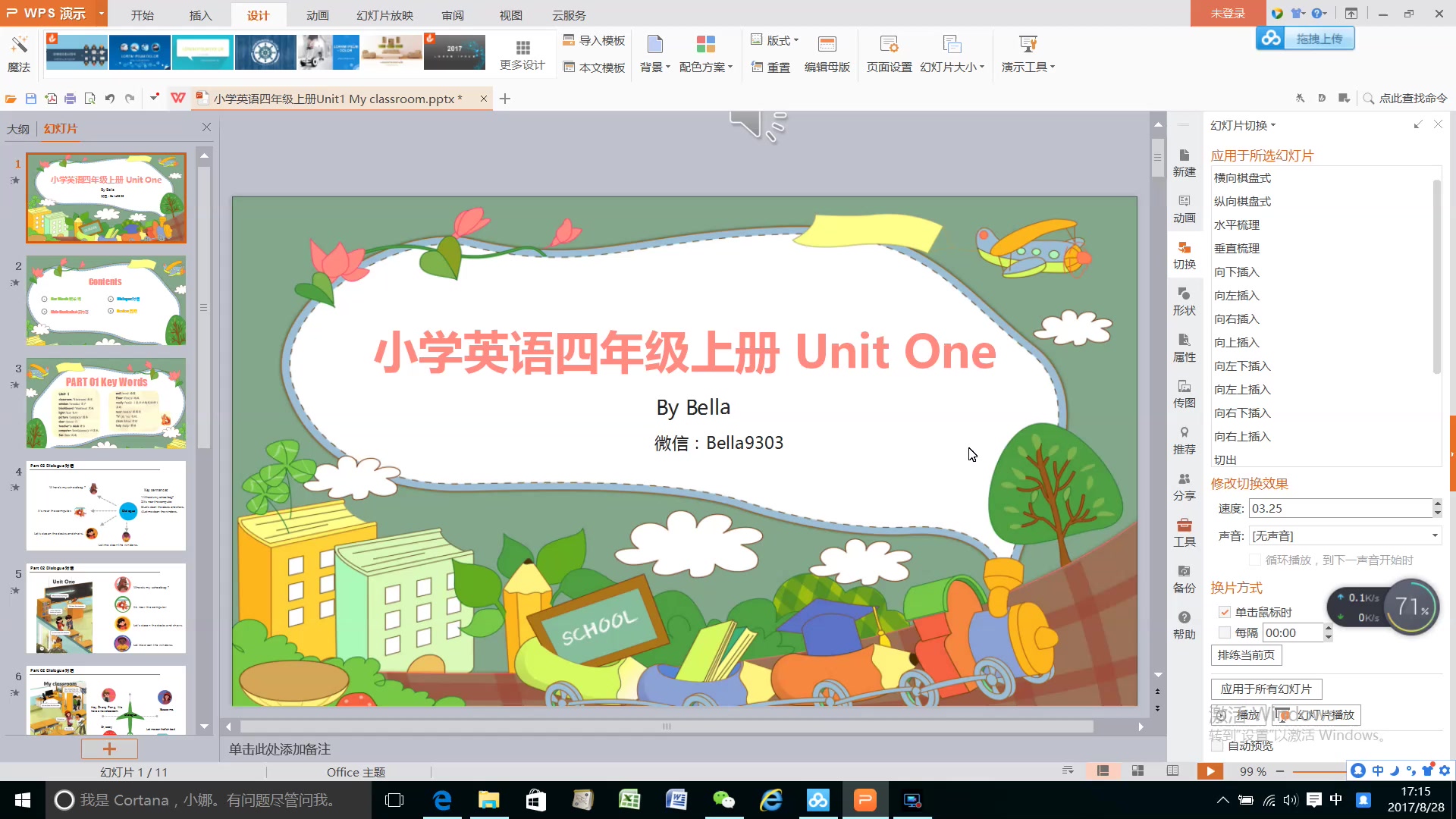Viewport: 1456px width, 819px height.
Task: Toggle notes pane icon in status bar
Action: (1068, 771)
